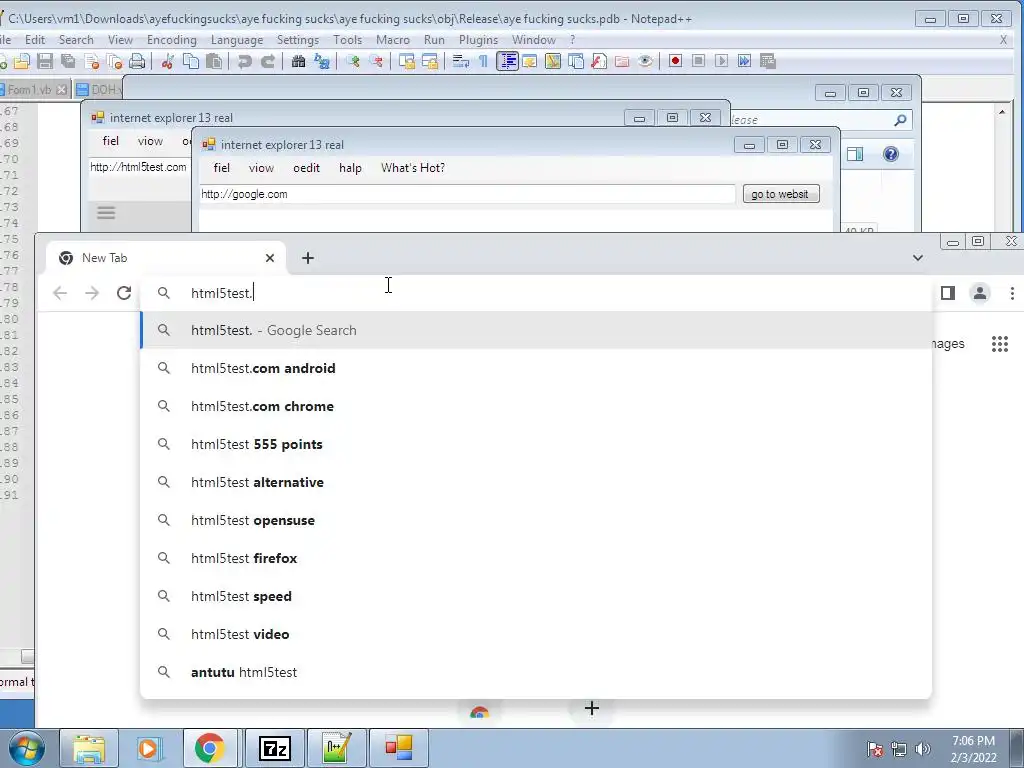Open What's Hot? menu in front browser window
Viewport: 1024px width, 768px height.
point(413,168)
